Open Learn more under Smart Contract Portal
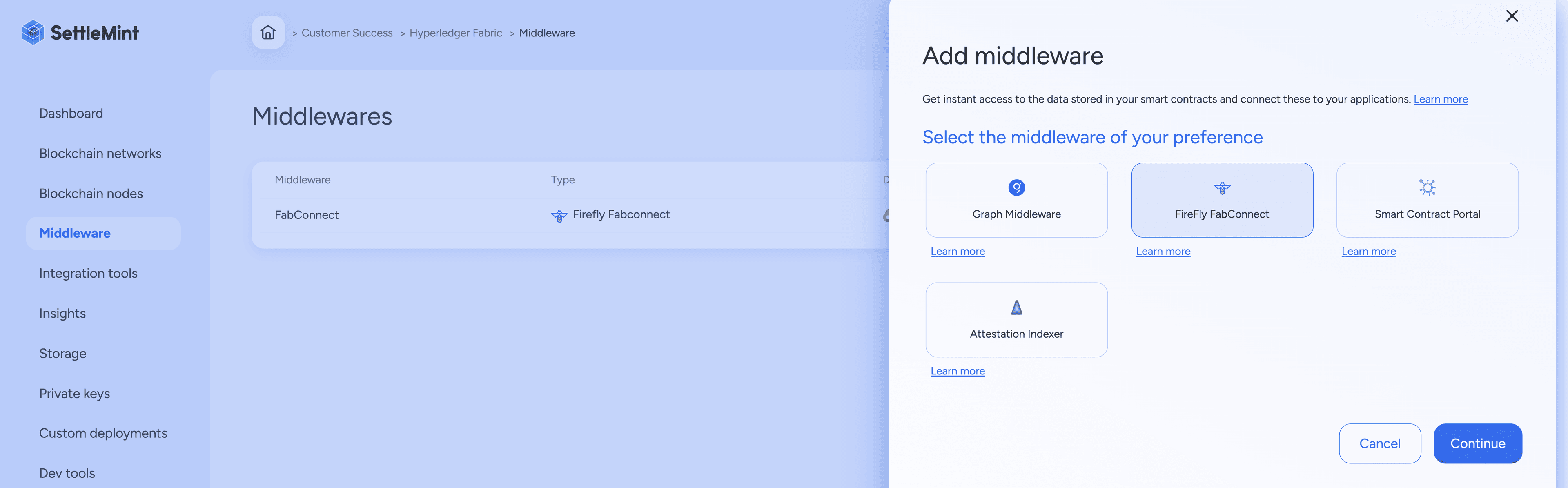Screen dimensions: 1568x488 [1368, 251]
